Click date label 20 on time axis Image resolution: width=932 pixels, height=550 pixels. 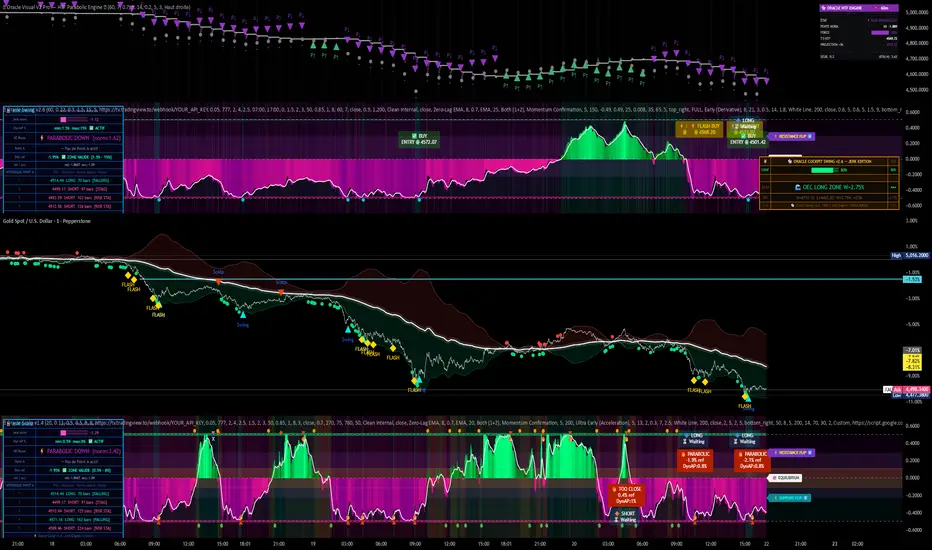coord(574,543)
